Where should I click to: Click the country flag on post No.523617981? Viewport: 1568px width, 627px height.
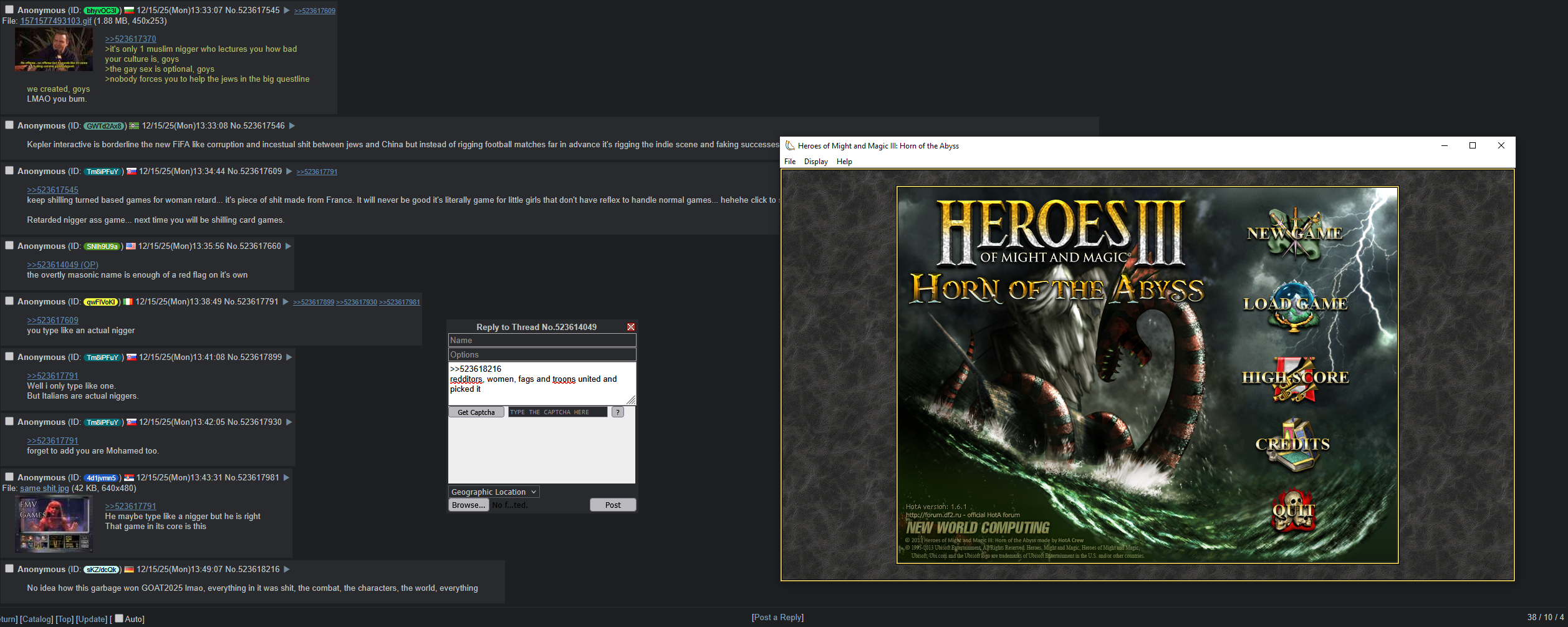point(129,478)
